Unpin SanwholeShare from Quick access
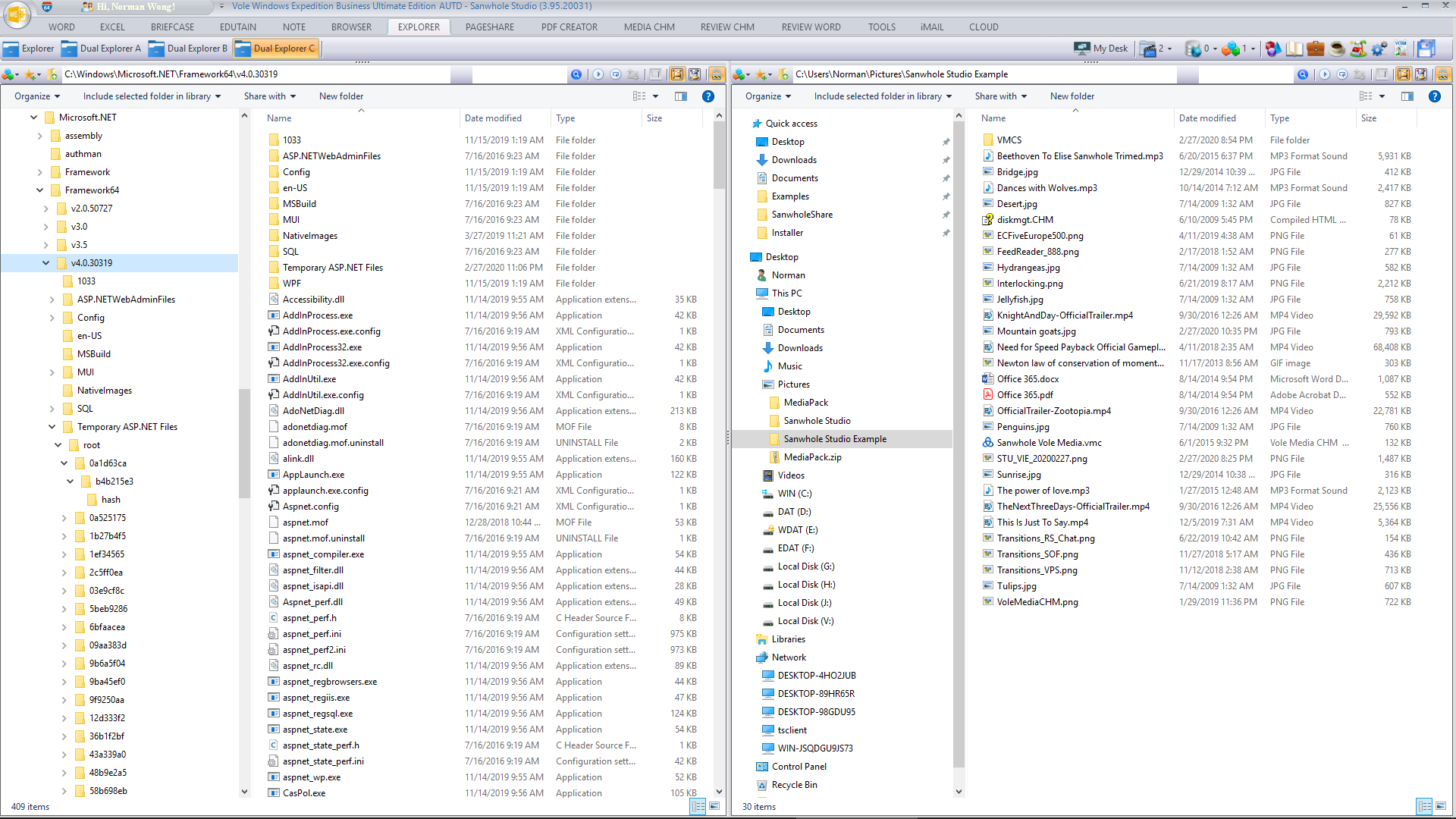 (x=946, y=215)
